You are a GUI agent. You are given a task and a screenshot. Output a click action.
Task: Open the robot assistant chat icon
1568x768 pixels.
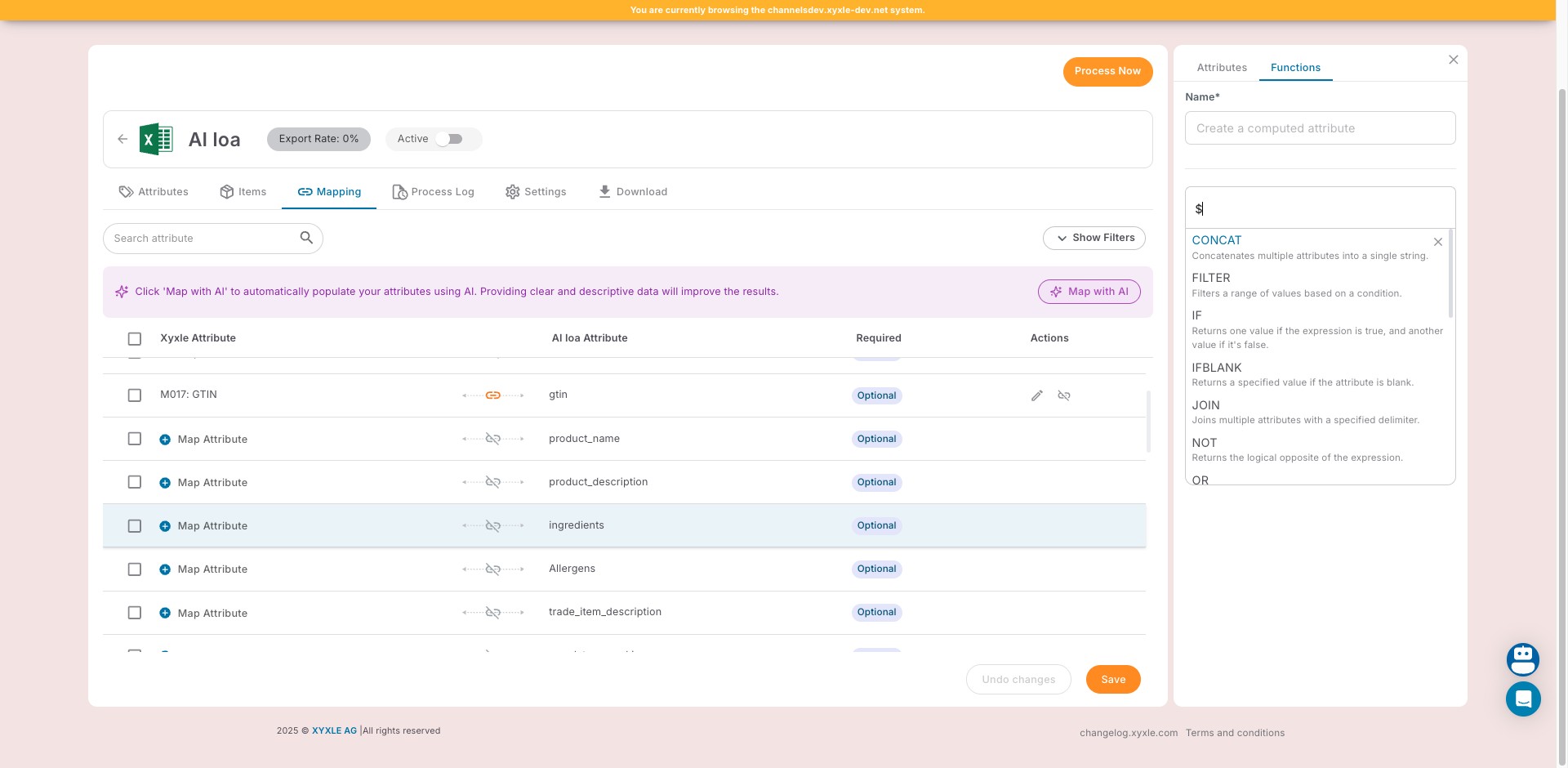1522,659
